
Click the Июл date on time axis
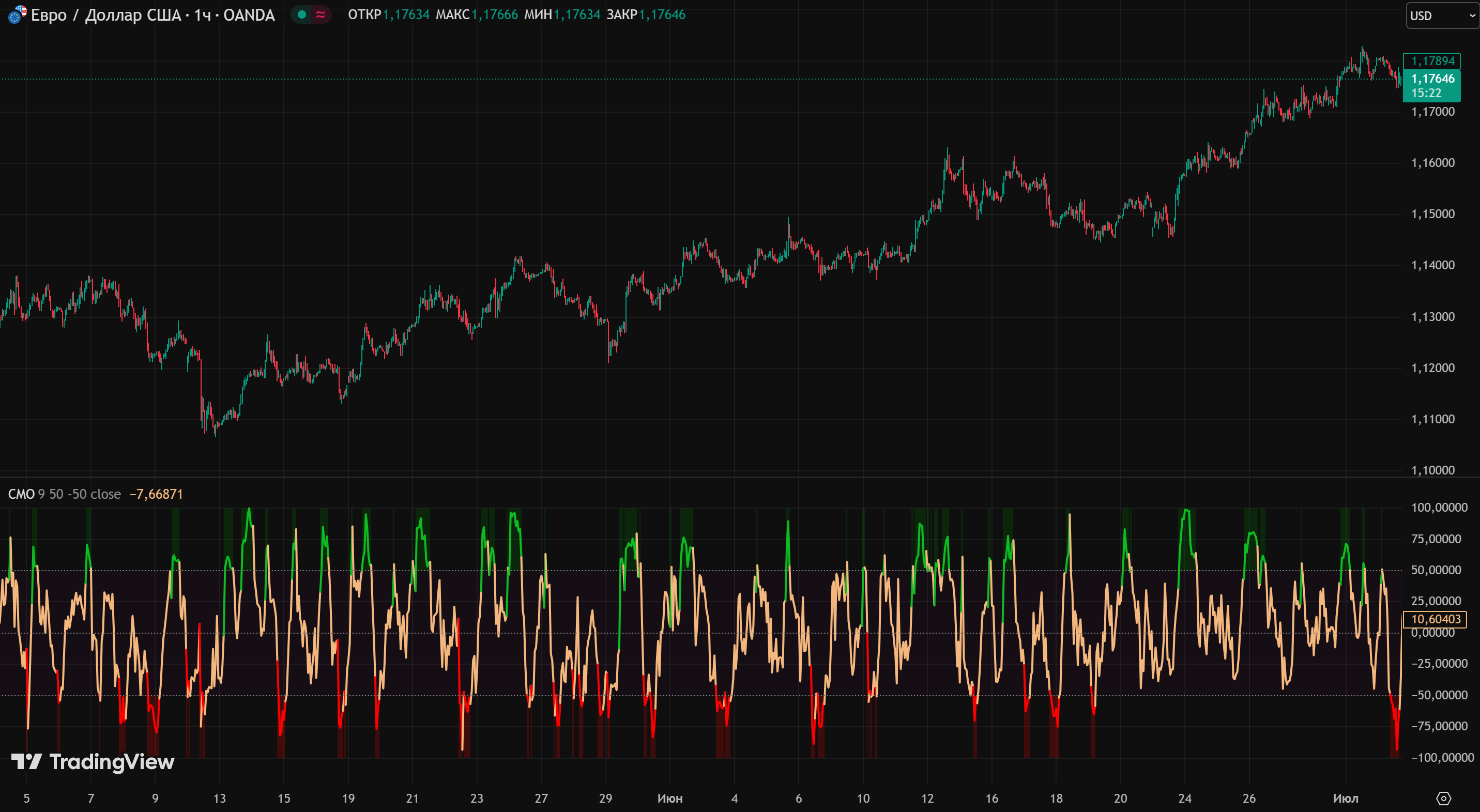pos(1346,798)
